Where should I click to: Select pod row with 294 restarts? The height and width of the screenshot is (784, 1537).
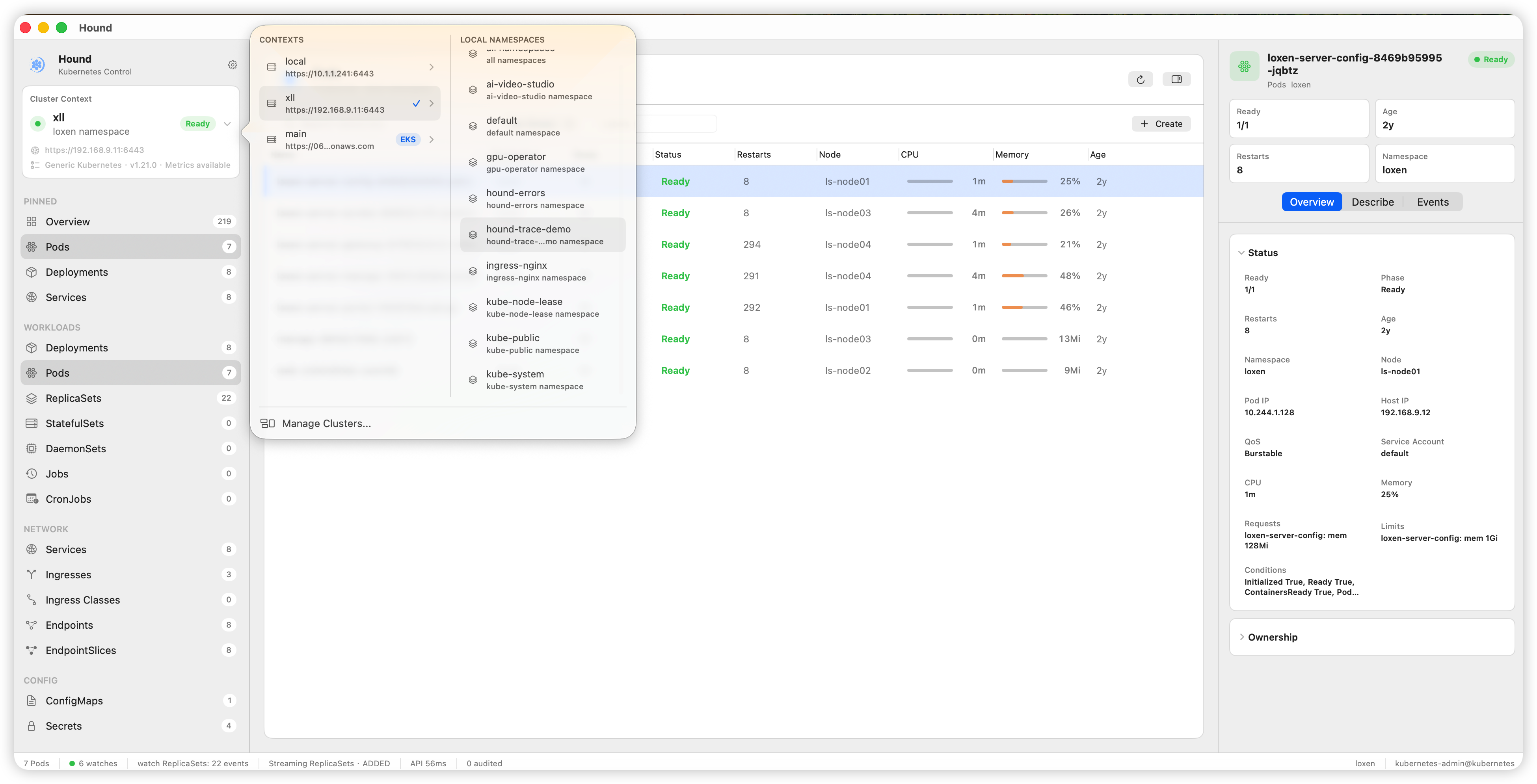(x=734, y=244)
